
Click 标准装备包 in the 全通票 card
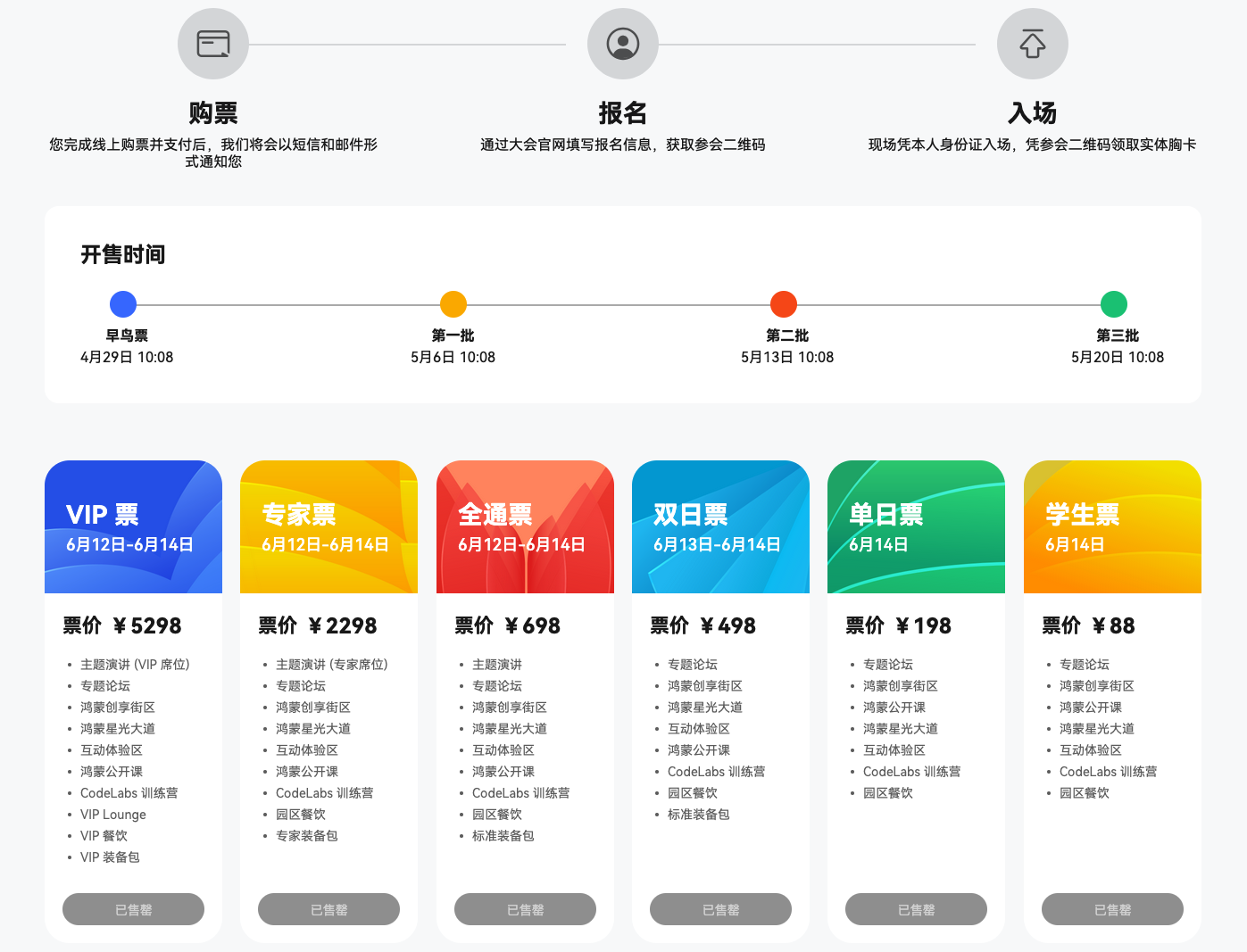click(503, 836)
